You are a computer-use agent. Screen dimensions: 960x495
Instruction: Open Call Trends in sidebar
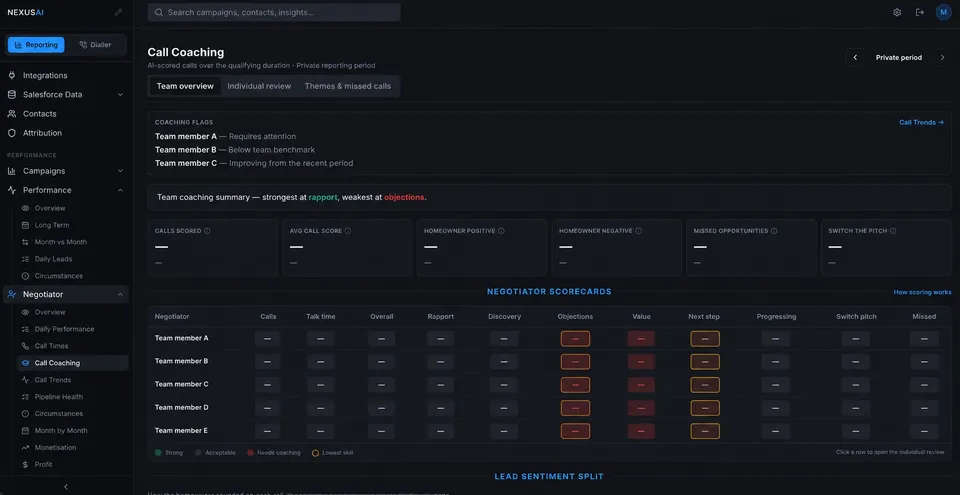[53, 380]
